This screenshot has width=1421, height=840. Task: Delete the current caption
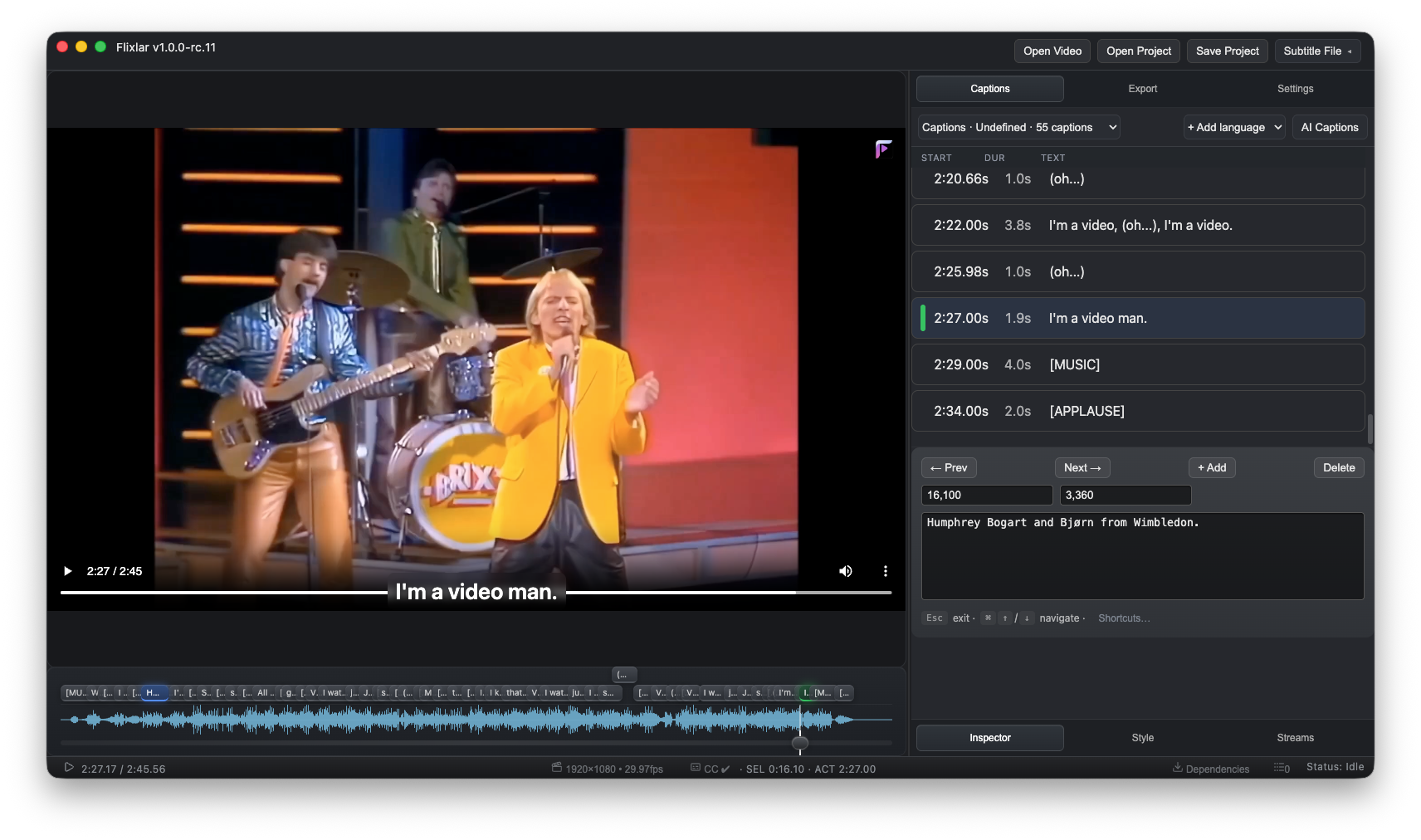pyautogui.click(x=1339, y=468)
